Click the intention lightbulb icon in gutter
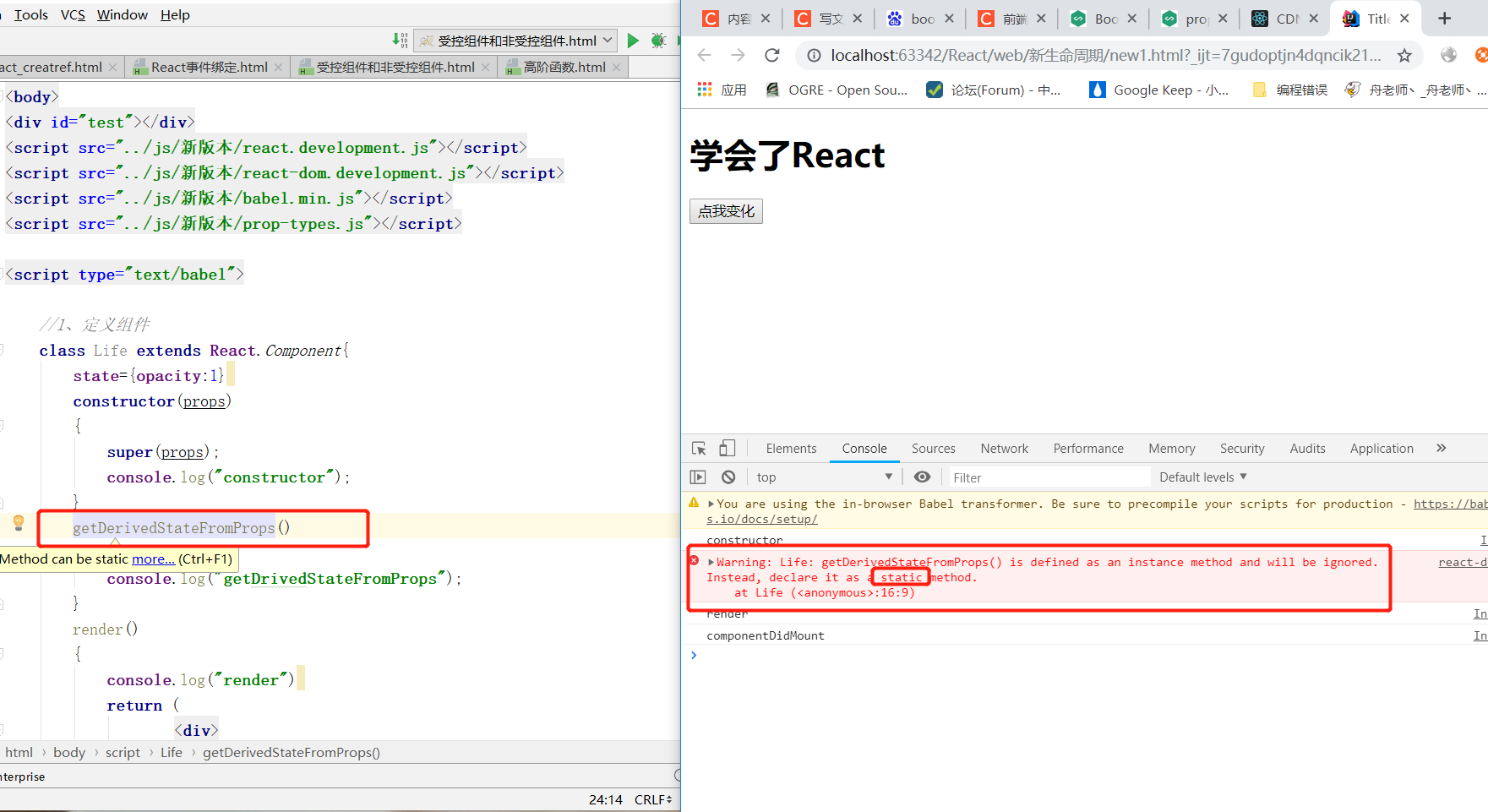1488x812 pixels. [19, 523]
